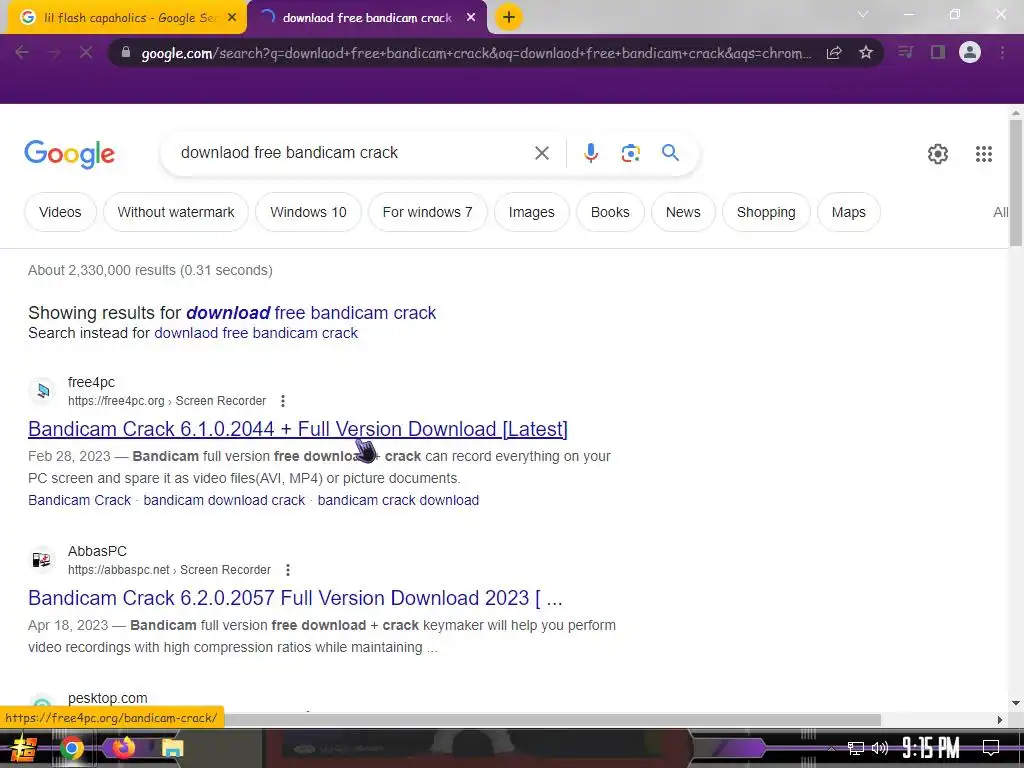Open bandicam download crack sitelink
This screenshot has width=1024, height=768.
[224, 500]
